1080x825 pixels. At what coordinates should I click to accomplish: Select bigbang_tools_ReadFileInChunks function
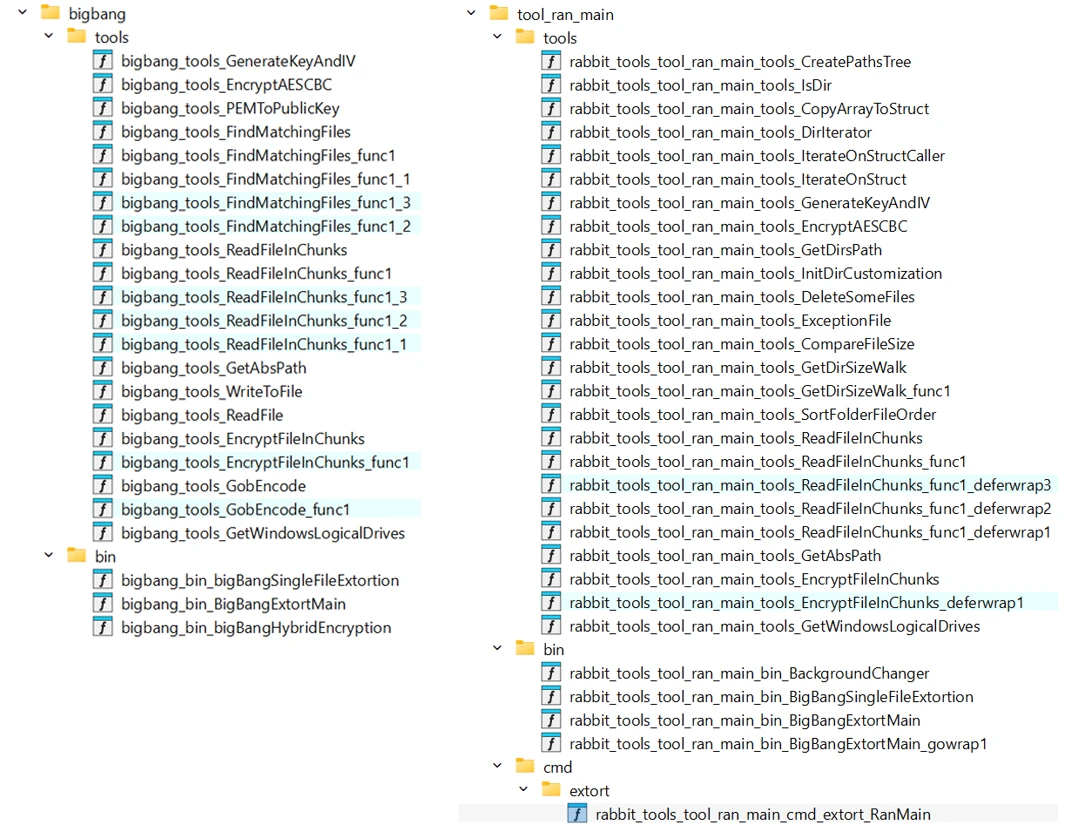(234, 250)
